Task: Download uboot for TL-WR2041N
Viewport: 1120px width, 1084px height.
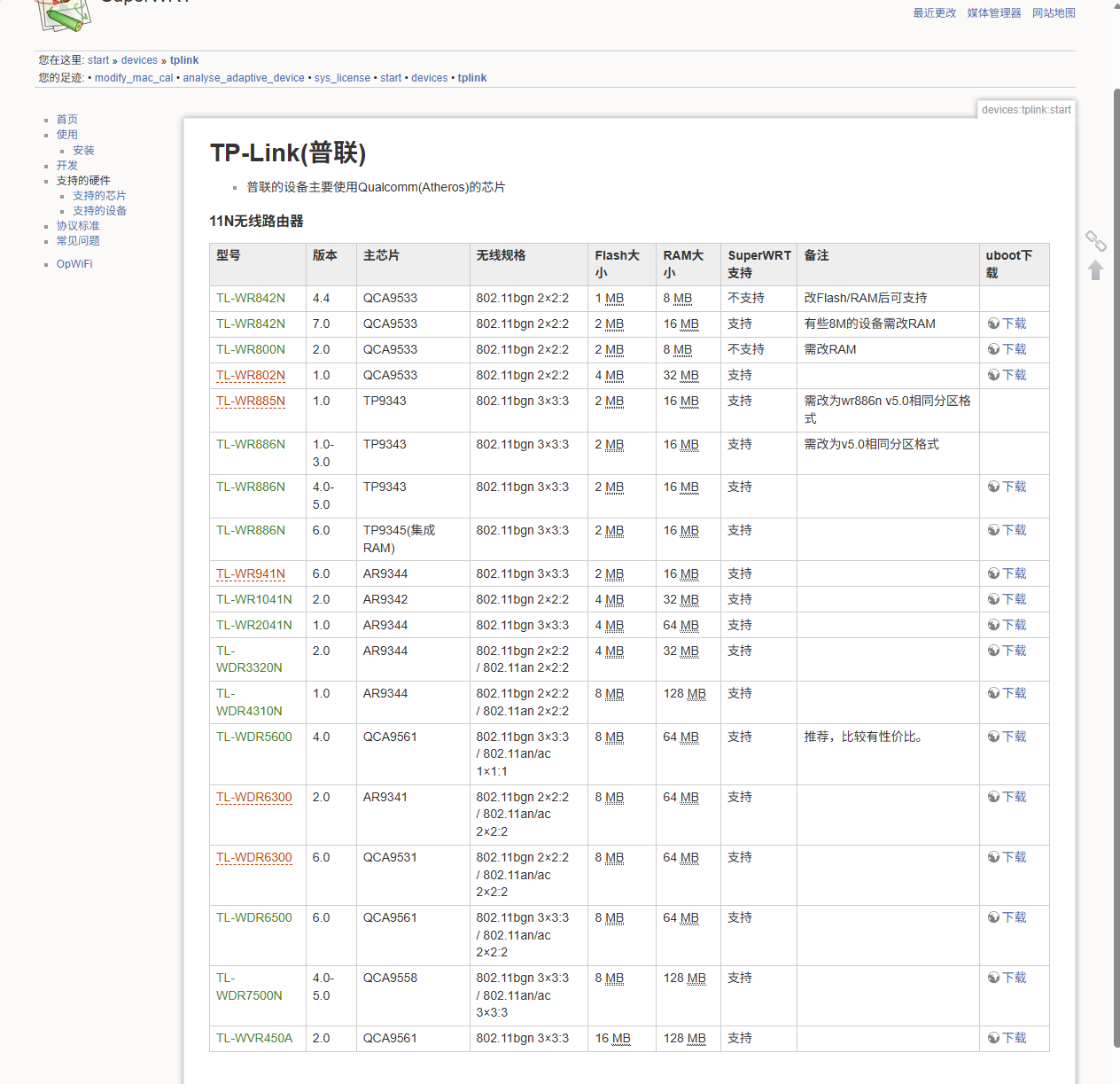Action: click(x=1007, y=626)
